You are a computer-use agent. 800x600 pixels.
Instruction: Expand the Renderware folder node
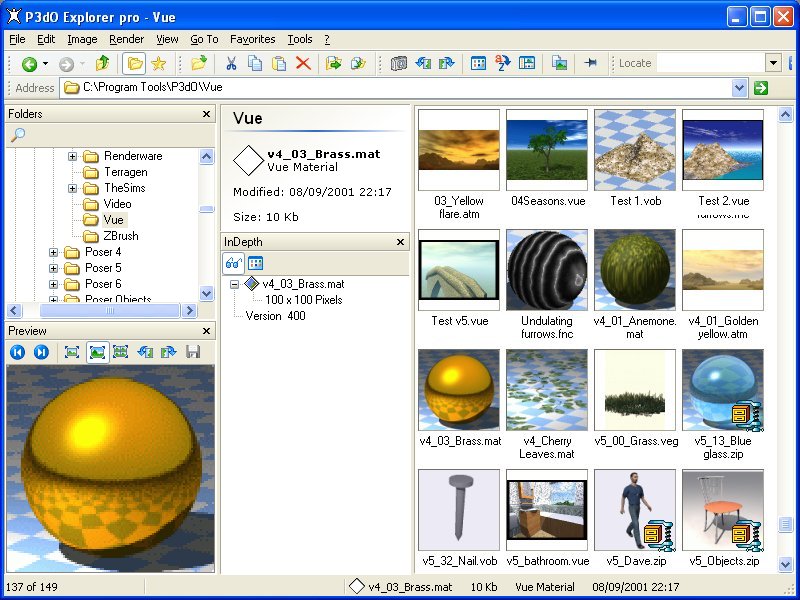click(x=72, y=156)
